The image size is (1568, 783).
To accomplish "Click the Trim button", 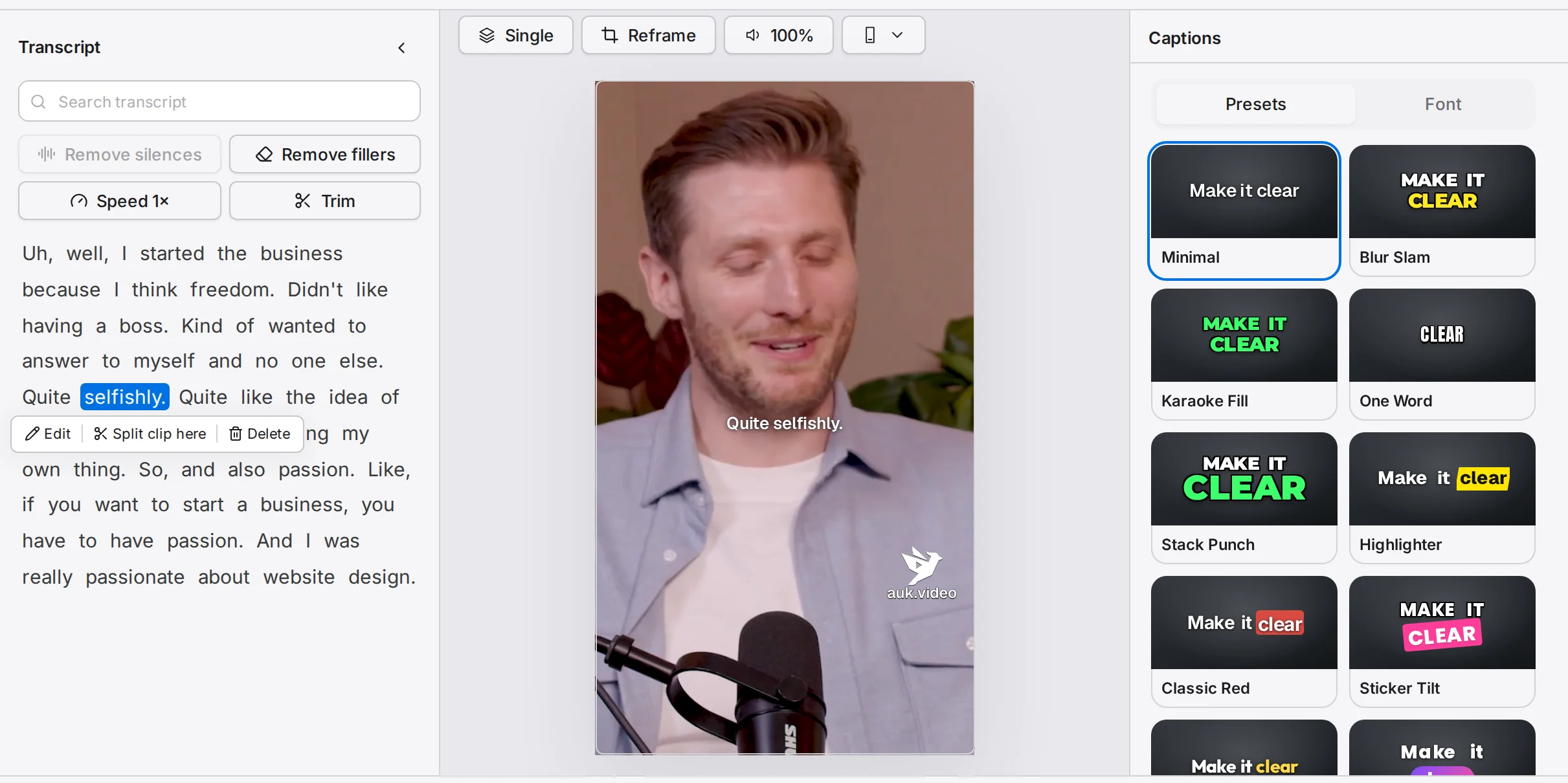I will (325, 201).
